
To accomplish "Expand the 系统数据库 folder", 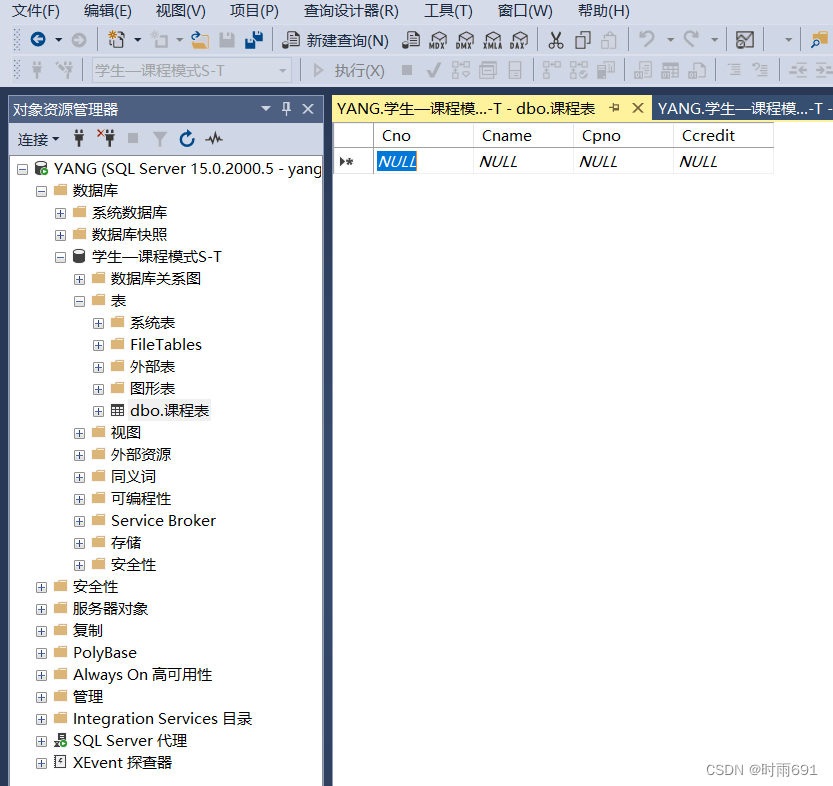I will pos(61,213).
